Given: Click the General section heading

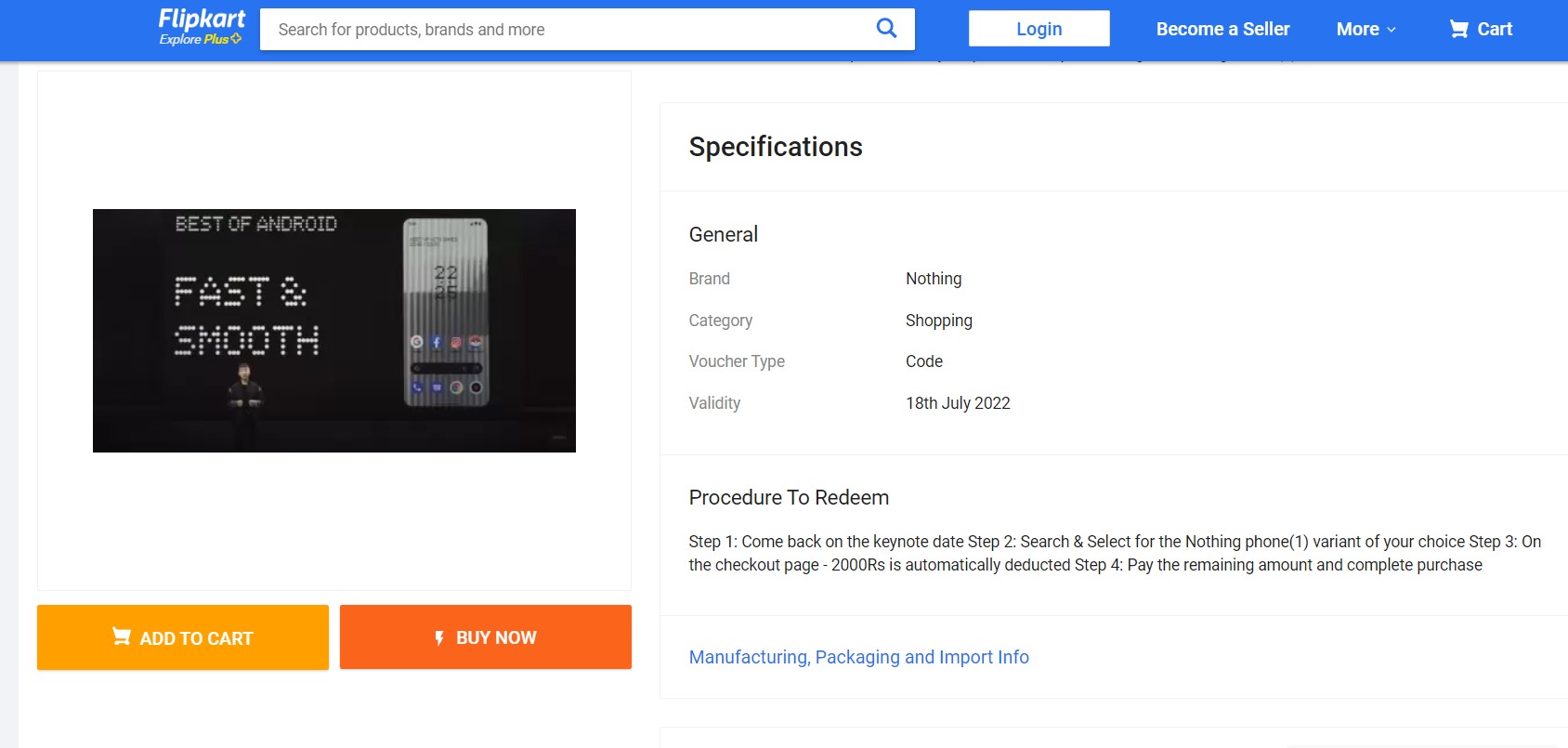Looking at the screenshot, I should coord(723,234).
